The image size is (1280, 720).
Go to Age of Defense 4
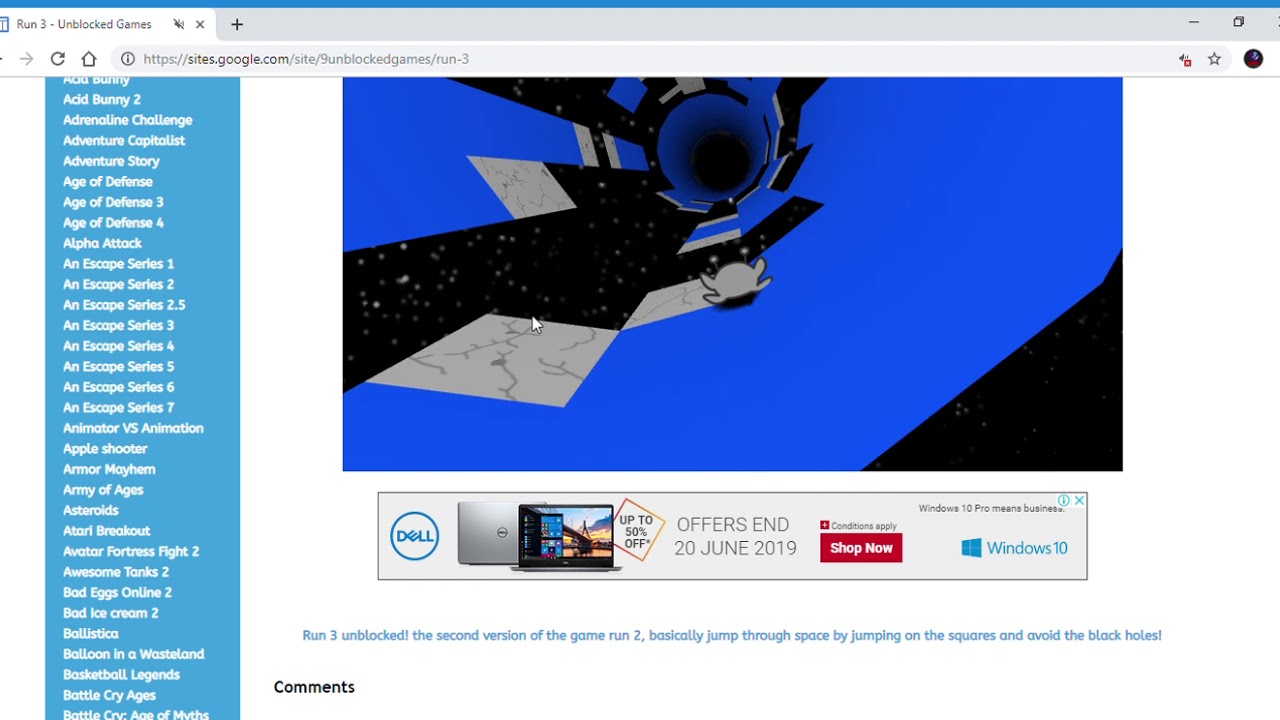click(x=113, y=222)
